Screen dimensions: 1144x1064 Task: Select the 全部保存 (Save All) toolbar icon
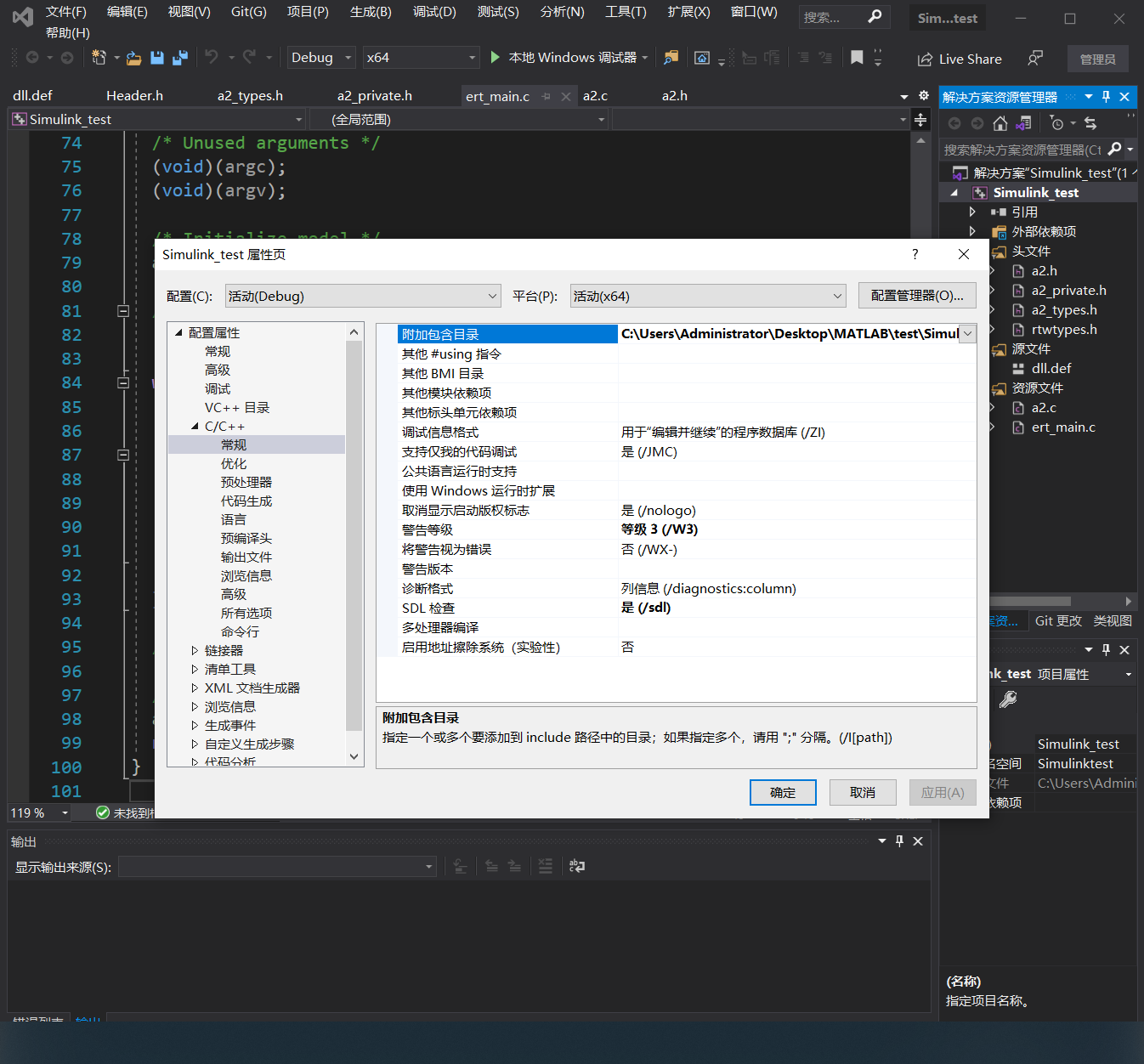coord(179,57)
